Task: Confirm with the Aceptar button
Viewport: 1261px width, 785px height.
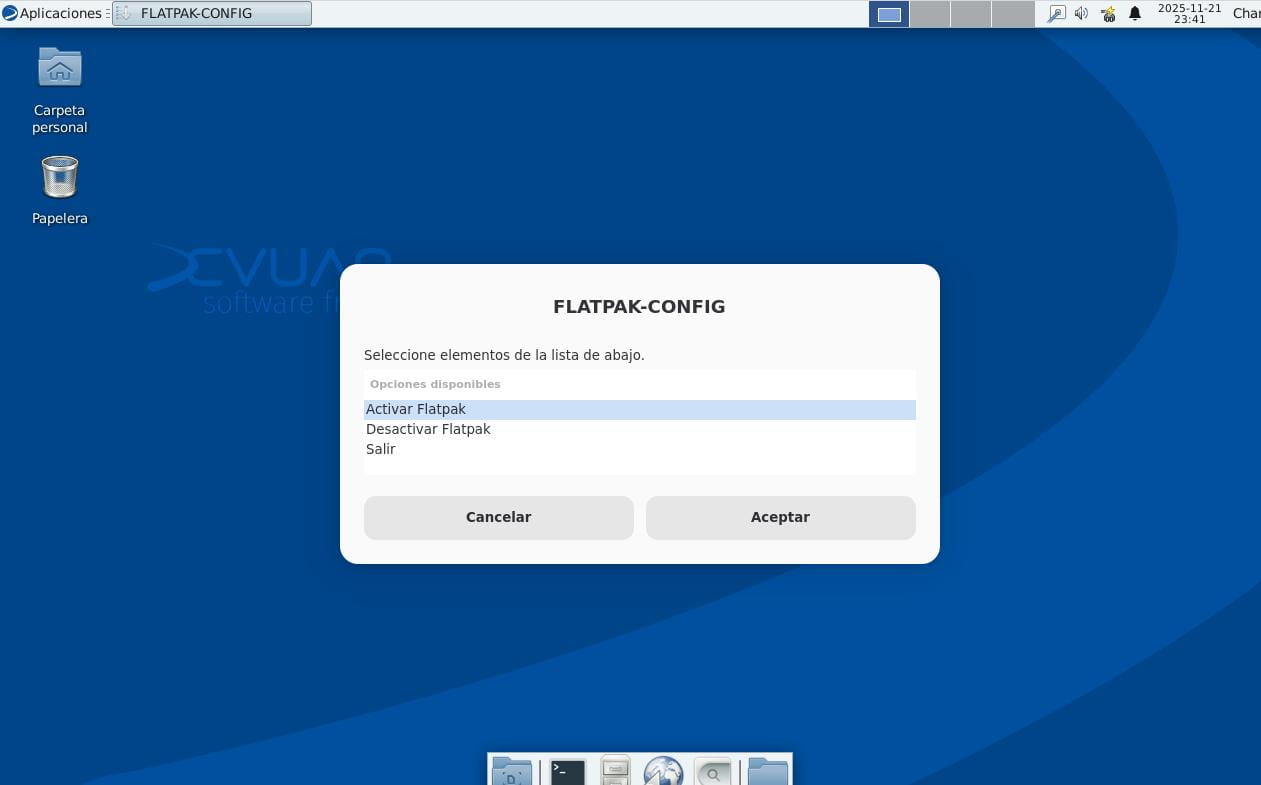Action: pyautogui.click(x=780, y=517)
